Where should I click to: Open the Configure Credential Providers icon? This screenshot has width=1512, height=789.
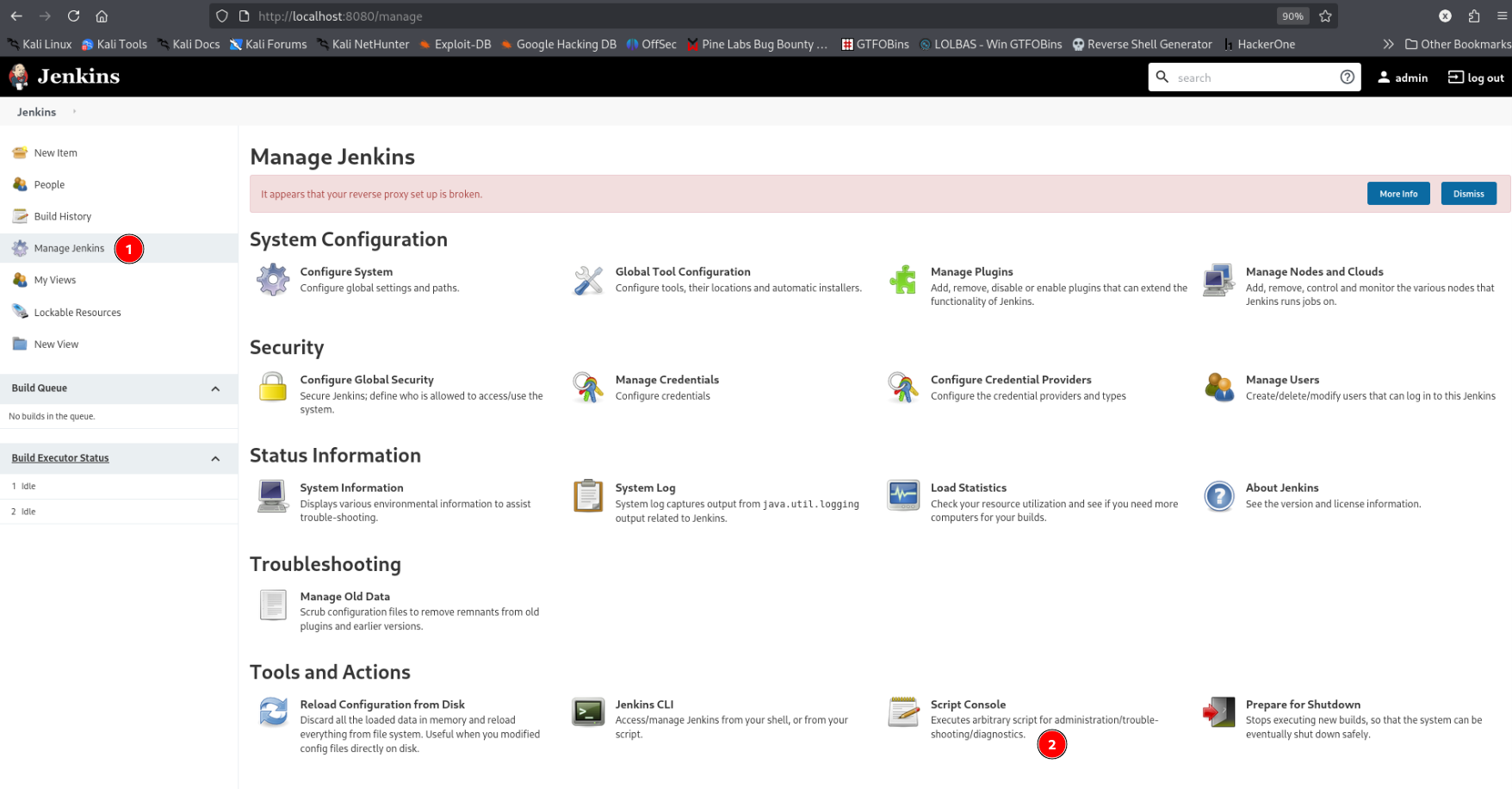click(903, 388)
